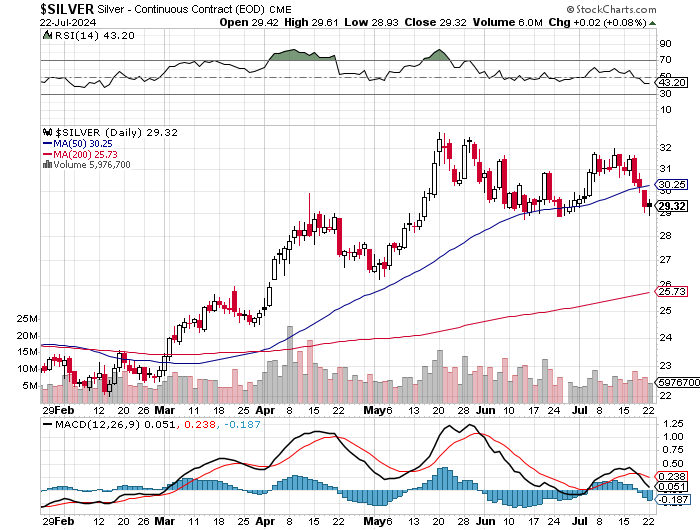This screenshot has height=530, width=700.
Task: Click the RSI 43.20 value tag
Action: [673, 81]
